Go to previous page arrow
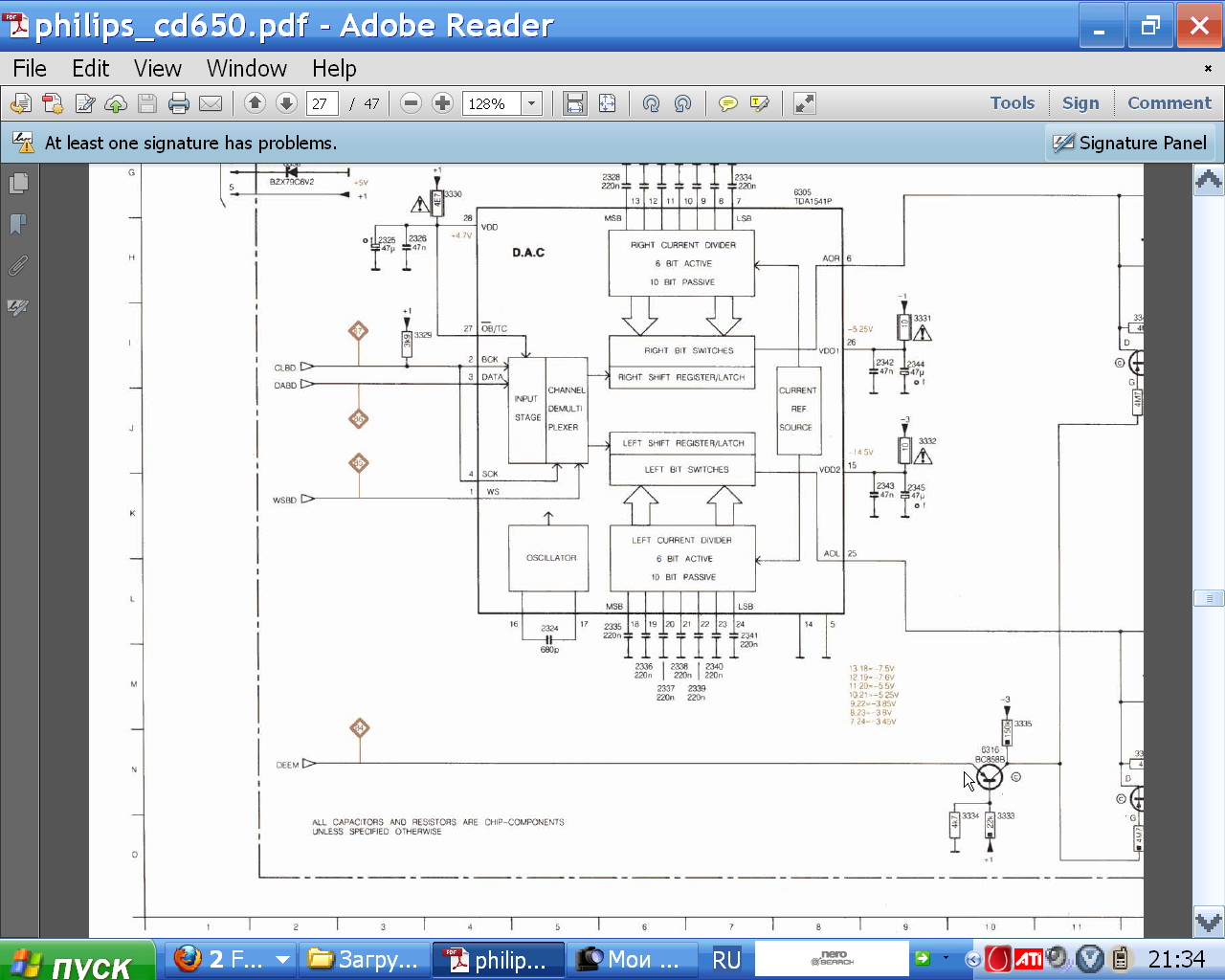The width and height of the screenshot is (1225, 980). [255, 103]
